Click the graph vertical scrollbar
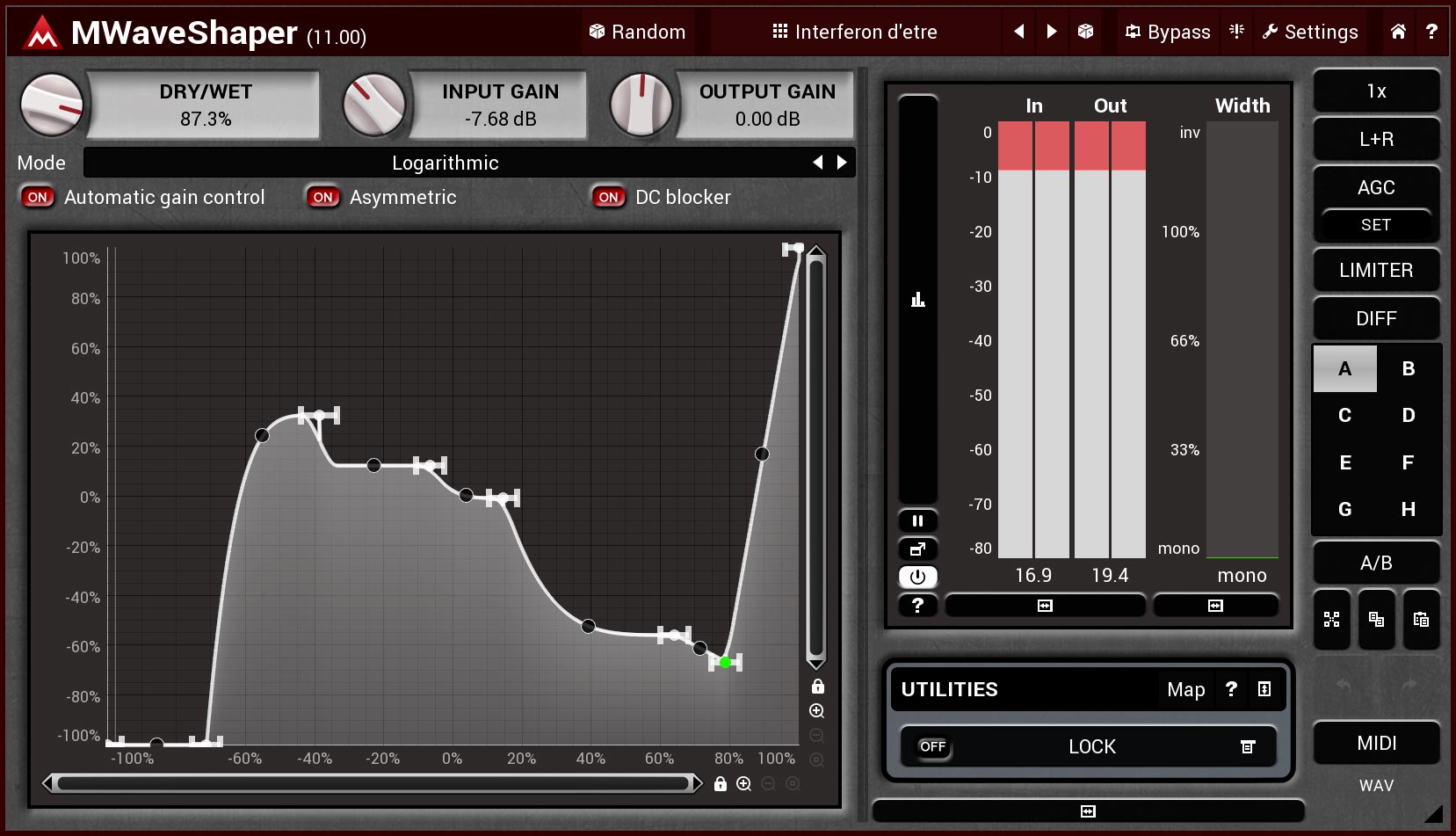1456x836 pixels. [816, 457]
